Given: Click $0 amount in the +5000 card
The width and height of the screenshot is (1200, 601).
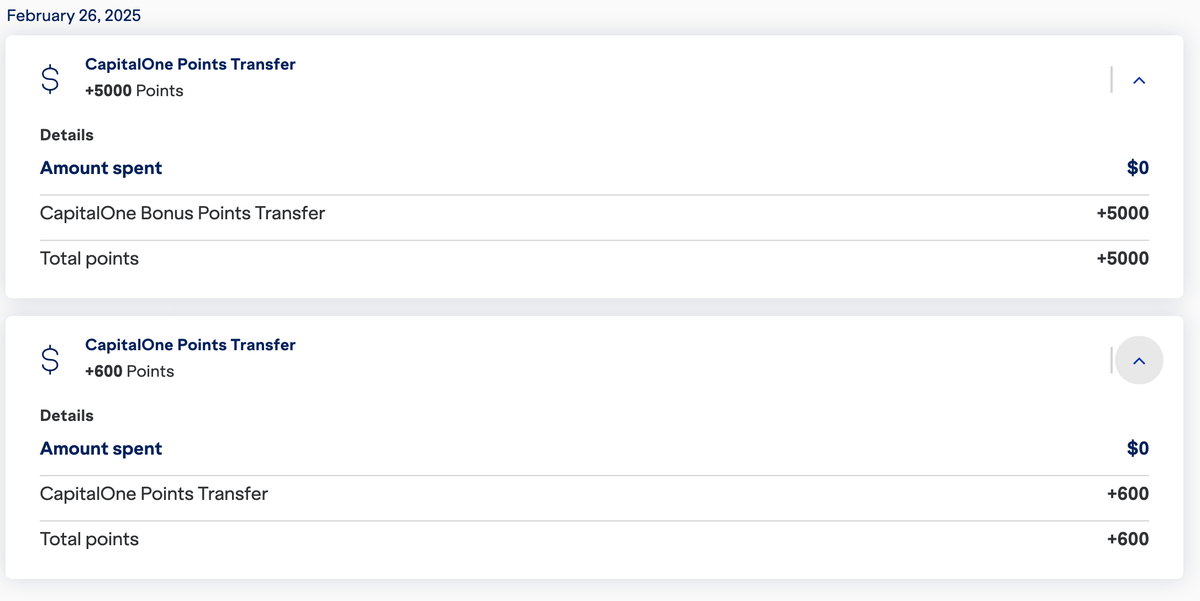Looking at the screenshot, I should 1138,168.
